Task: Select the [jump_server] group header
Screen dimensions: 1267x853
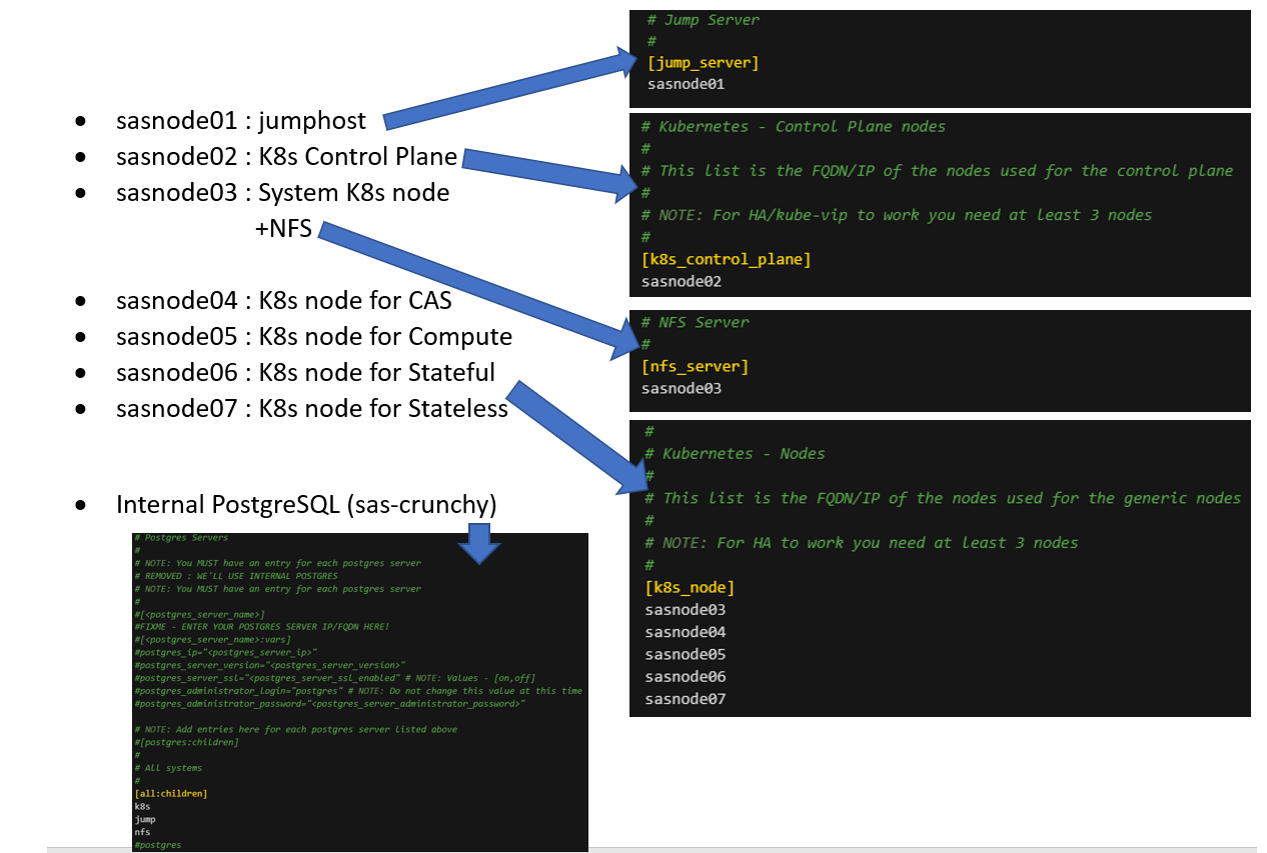Action: (703, 63)
